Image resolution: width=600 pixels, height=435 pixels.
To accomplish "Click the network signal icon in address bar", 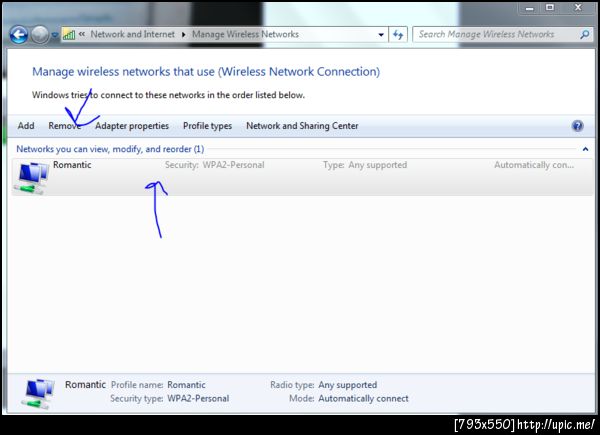I will pyautogui.click(x=69, y=35).
